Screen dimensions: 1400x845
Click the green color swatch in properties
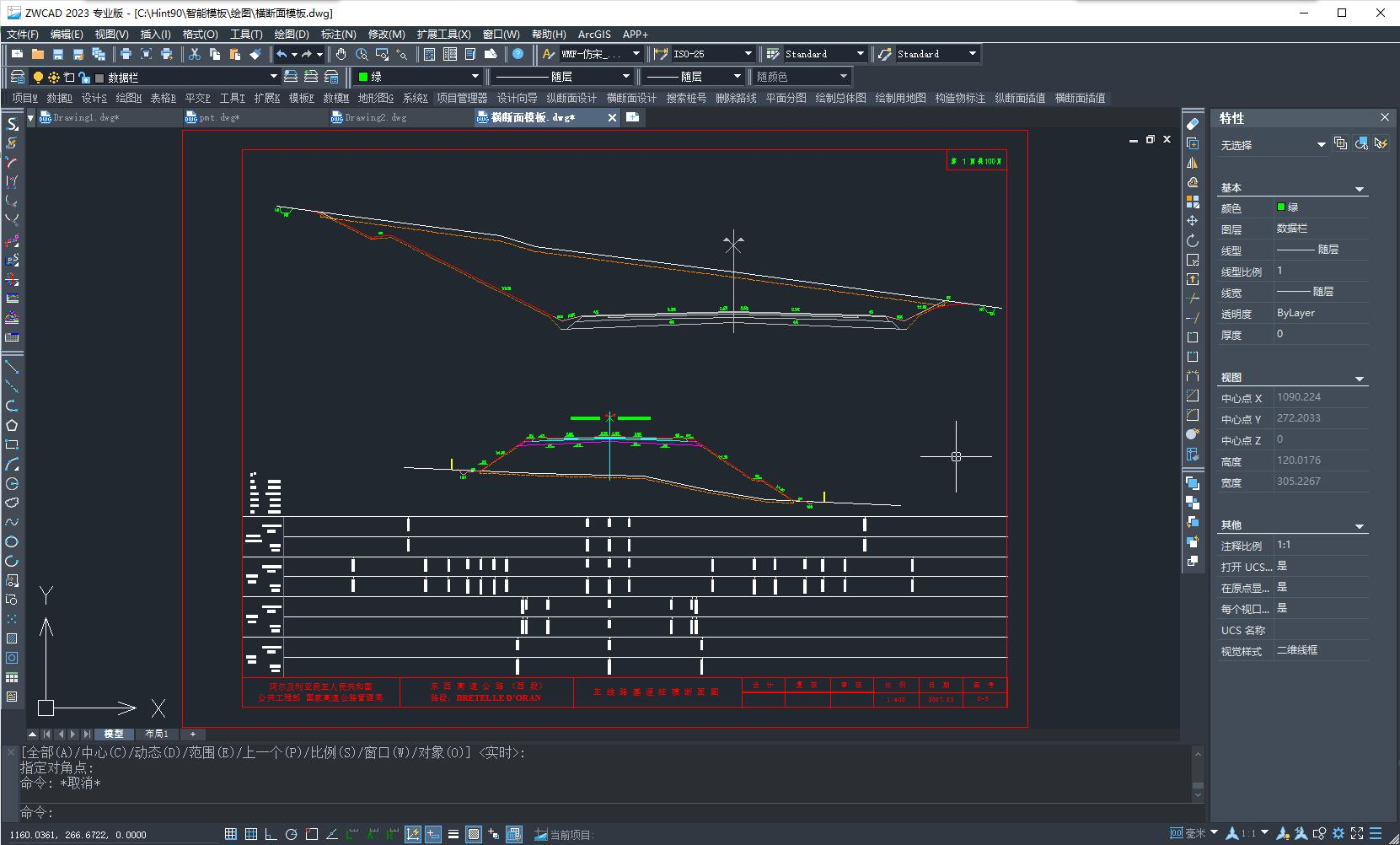(x=1281, y=207)
